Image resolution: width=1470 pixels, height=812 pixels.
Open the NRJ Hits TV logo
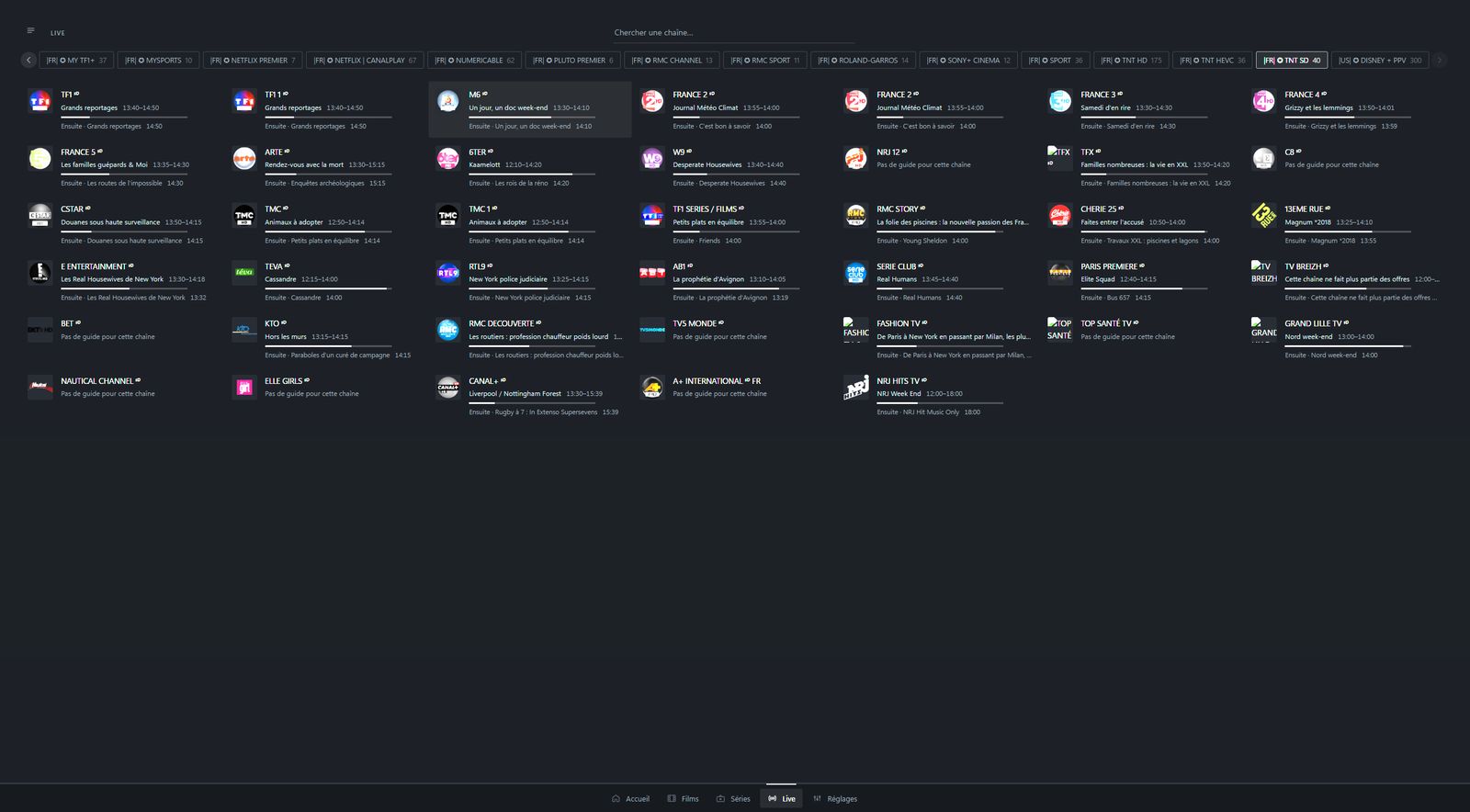point(856,388)
